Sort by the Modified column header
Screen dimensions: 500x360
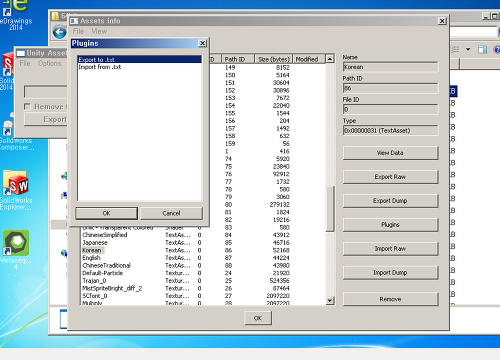click(x=309, y=59)
